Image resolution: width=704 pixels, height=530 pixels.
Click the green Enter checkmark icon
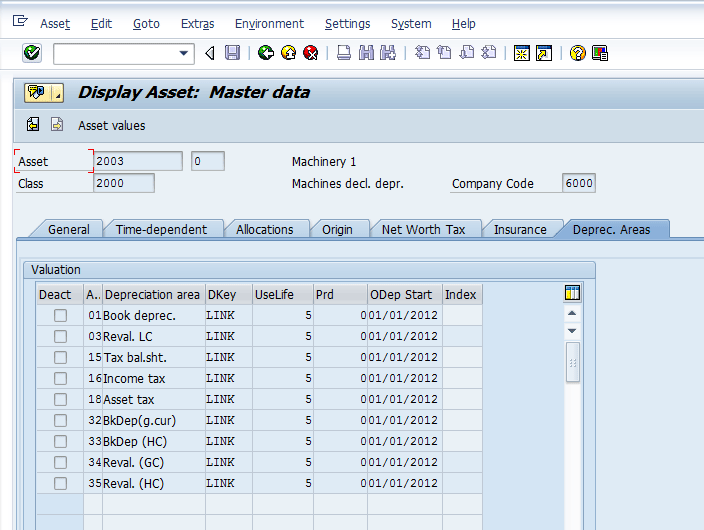point(31,53)
